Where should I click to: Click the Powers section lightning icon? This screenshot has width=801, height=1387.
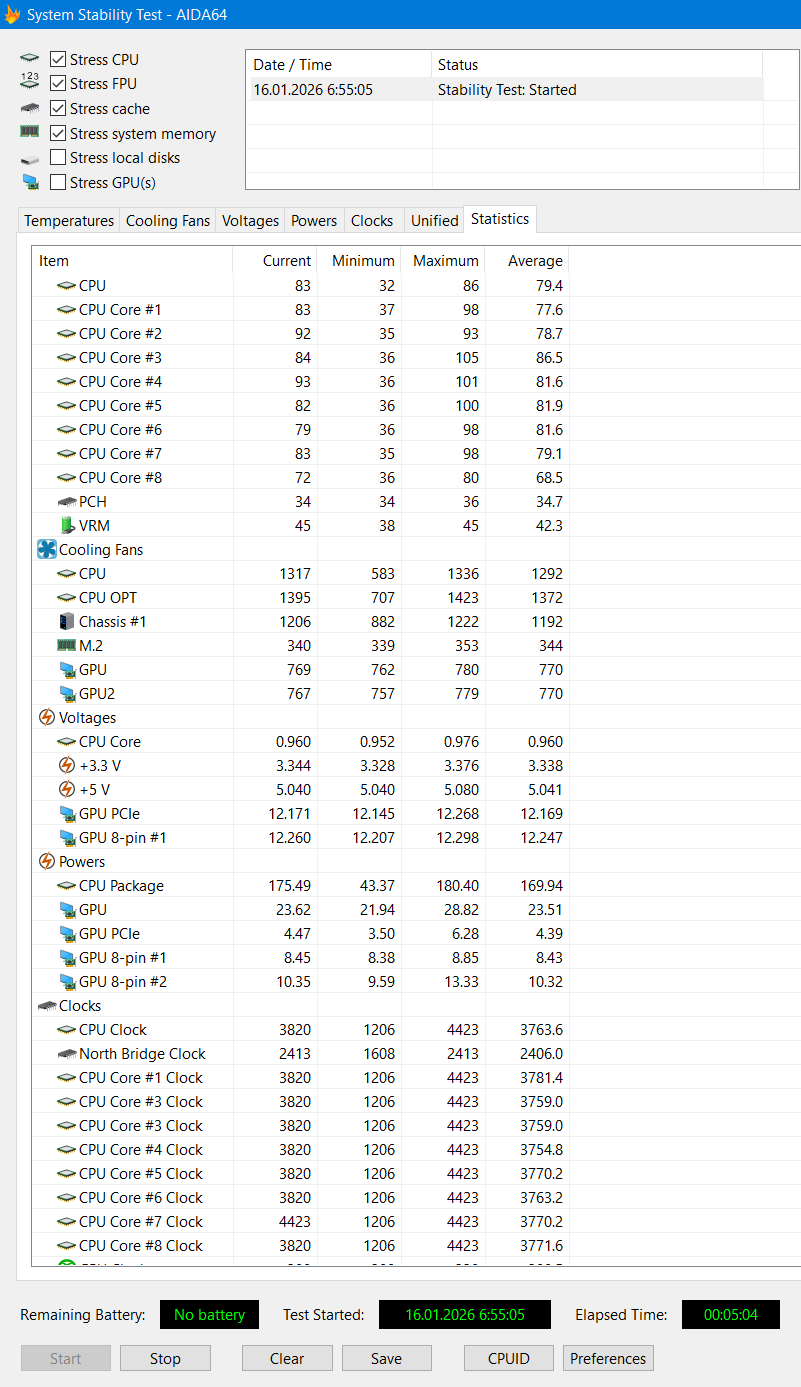coord(47,861)
